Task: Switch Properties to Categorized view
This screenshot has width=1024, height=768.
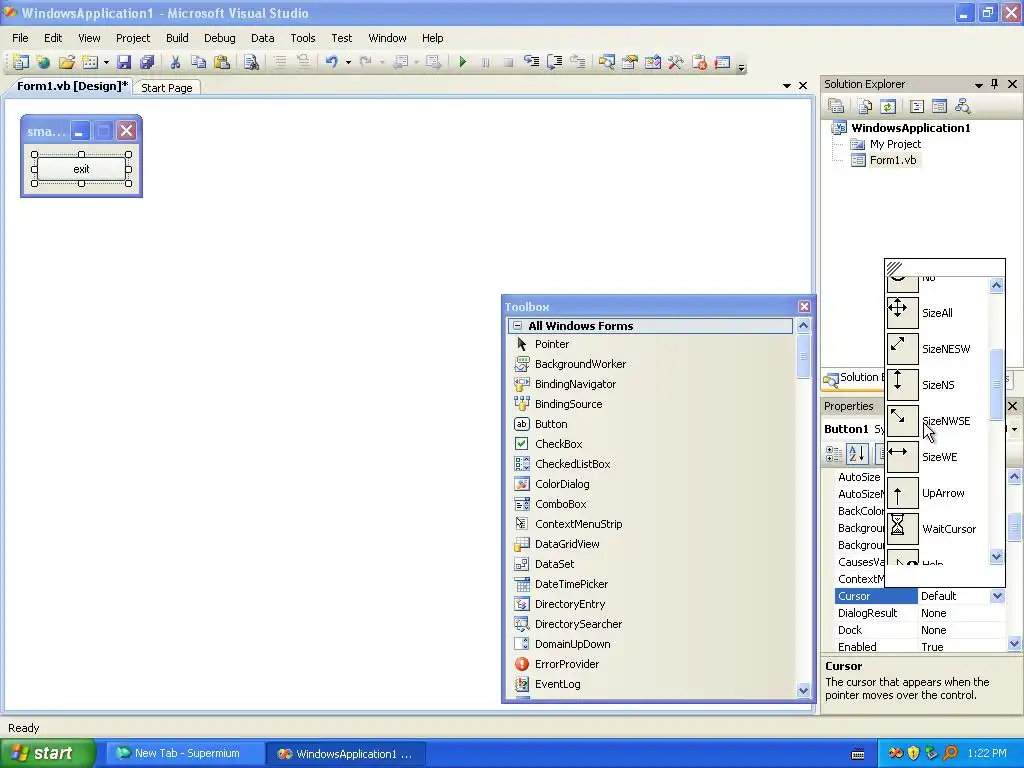Action: point(834,453)
